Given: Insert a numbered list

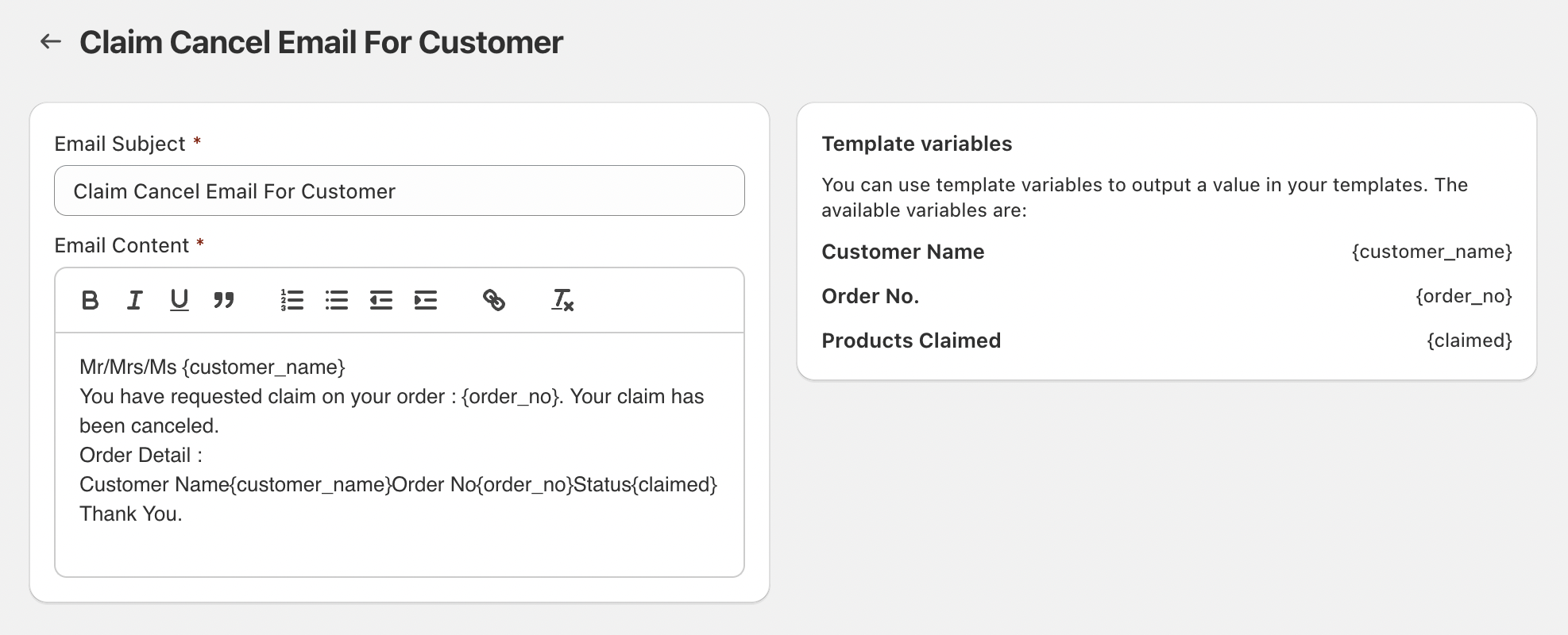Looking at the screenshot, I should click(x=292, y=300).
